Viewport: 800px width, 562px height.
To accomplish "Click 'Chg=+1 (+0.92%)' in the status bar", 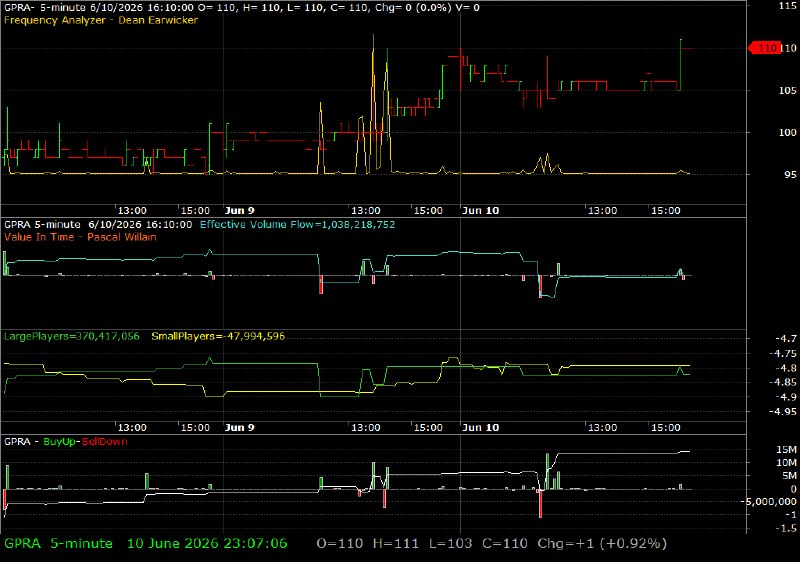I will 602,544.
